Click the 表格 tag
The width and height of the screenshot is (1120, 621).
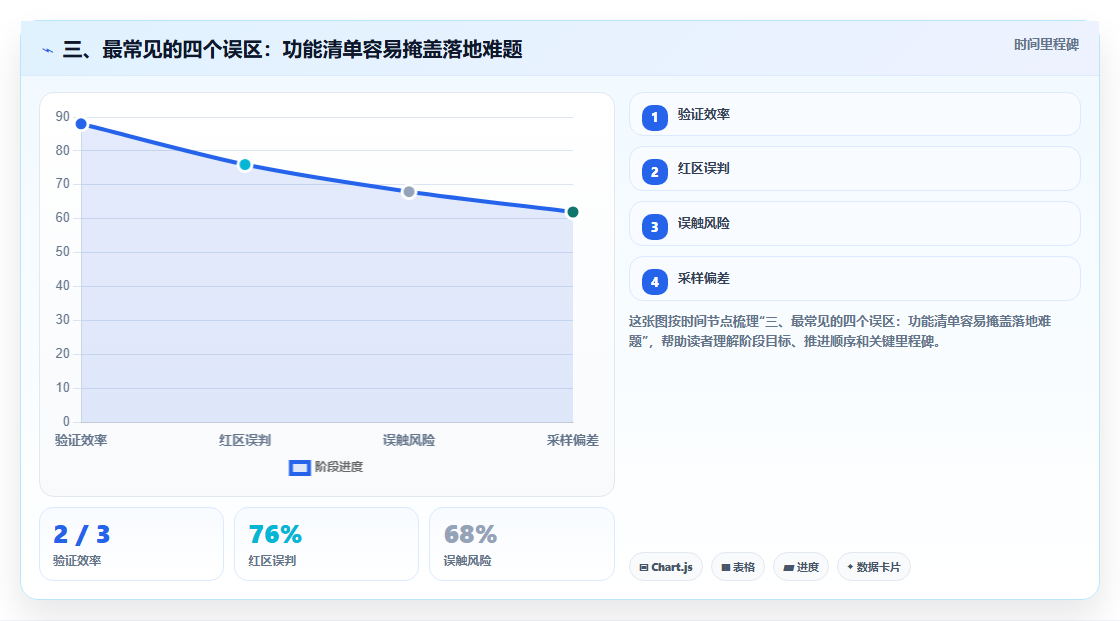(x=738, y=567)
